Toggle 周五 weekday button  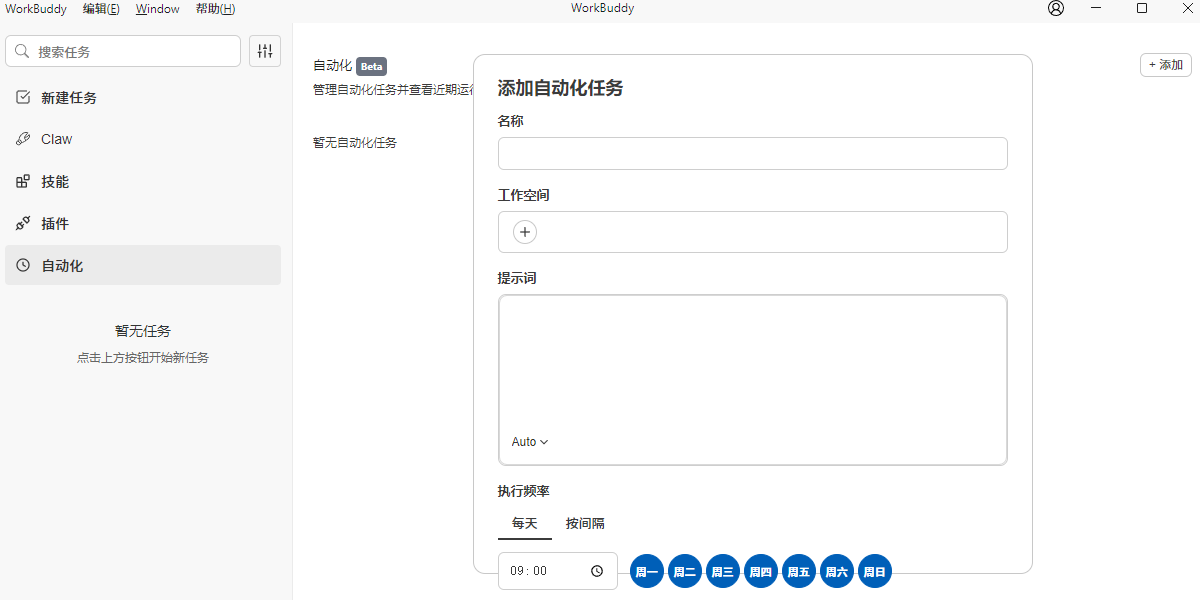click(x=799, y=572)
